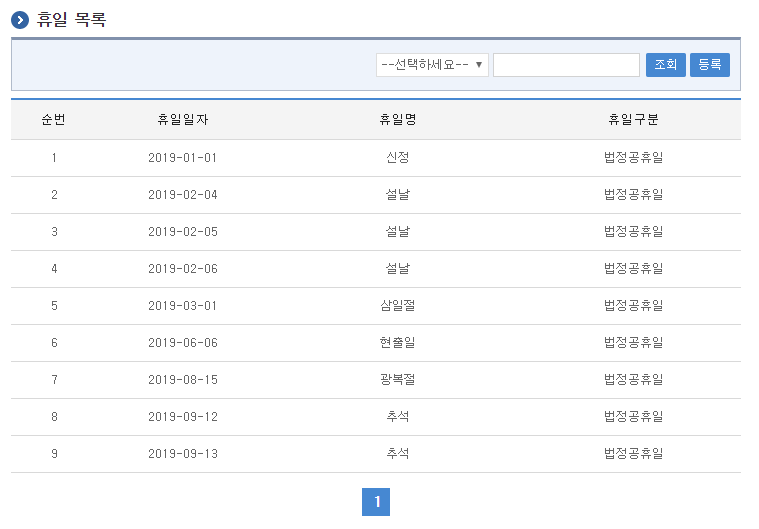The width and height of the screenshot is (759, 529).
Task: Open the 삼일절 holiday entry
Action: (397, 306)
